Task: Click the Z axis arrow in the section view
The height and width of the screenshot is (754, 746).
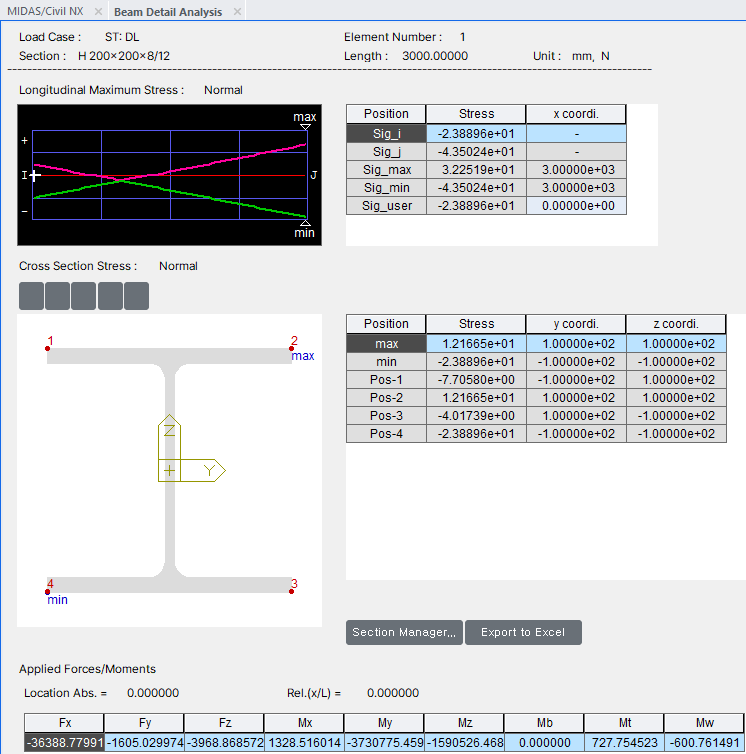Action: (169, 436)
